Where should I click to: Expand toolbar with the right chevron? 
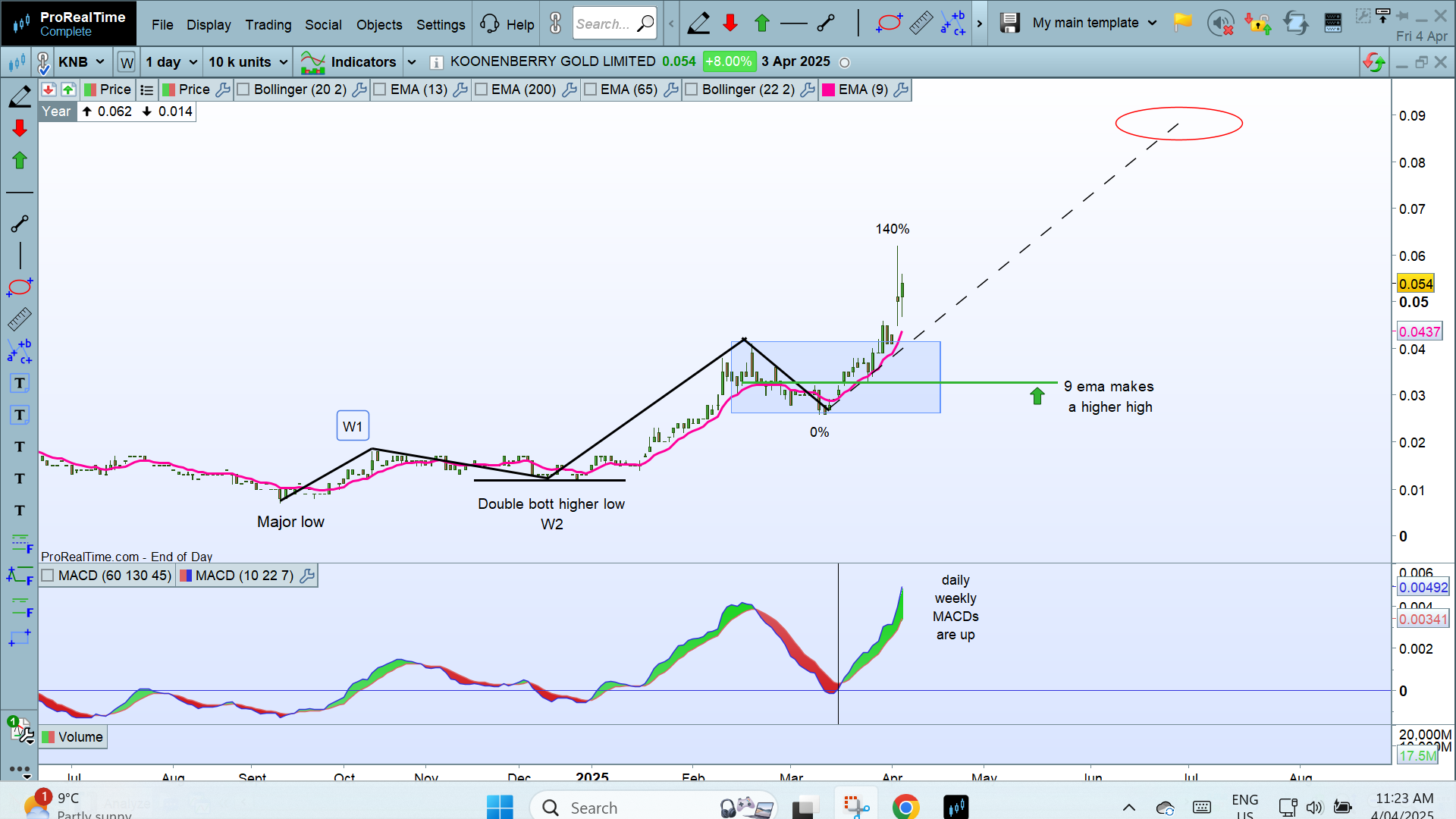[980, 24]
